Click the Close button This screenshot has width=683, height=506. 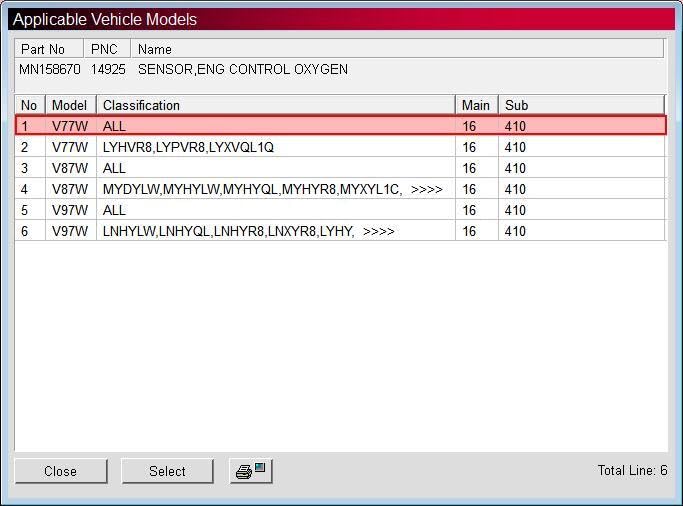61,471
